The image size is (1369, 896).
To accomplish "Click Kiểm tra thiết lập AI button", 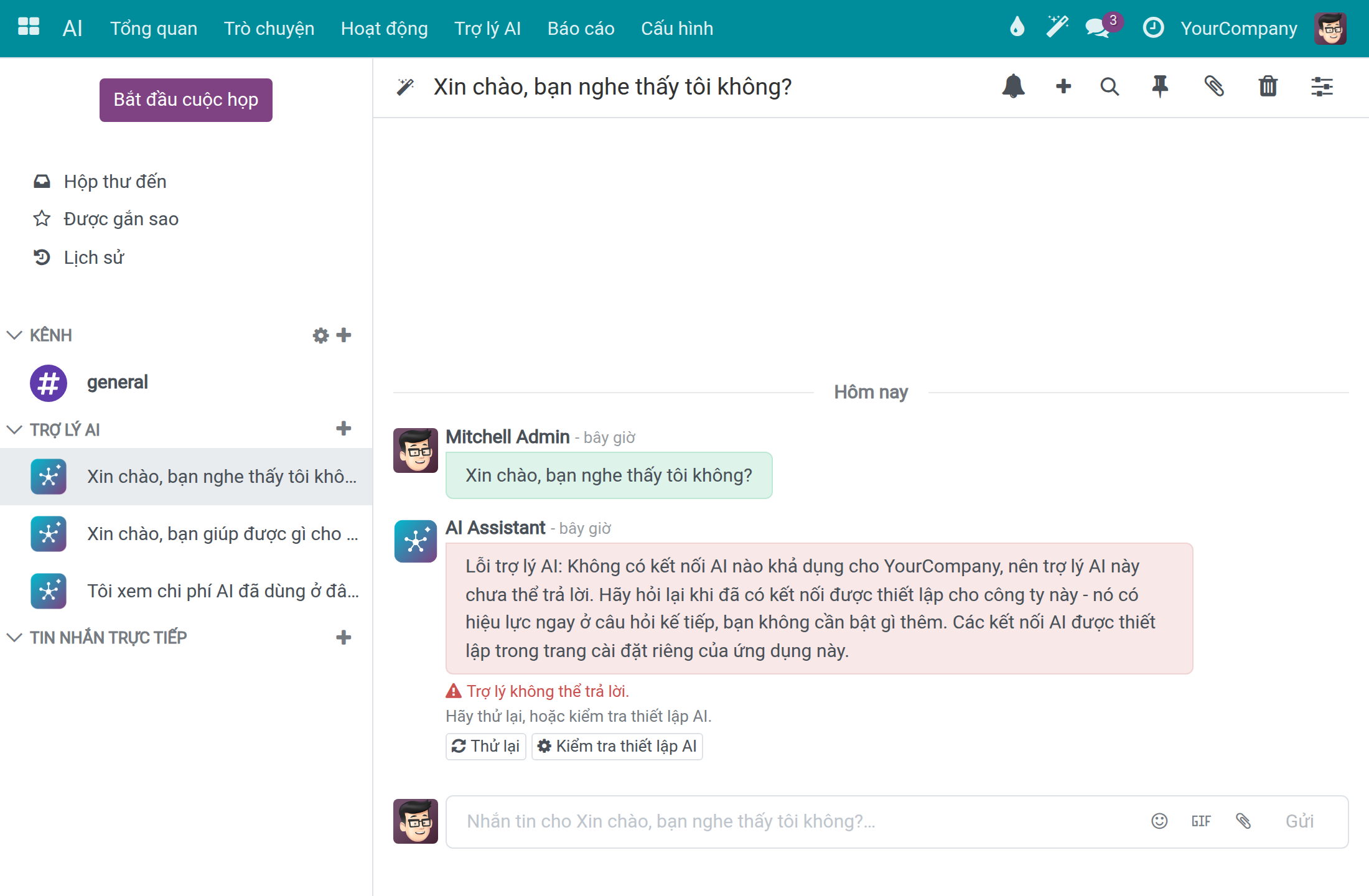I will coord(617,746).
